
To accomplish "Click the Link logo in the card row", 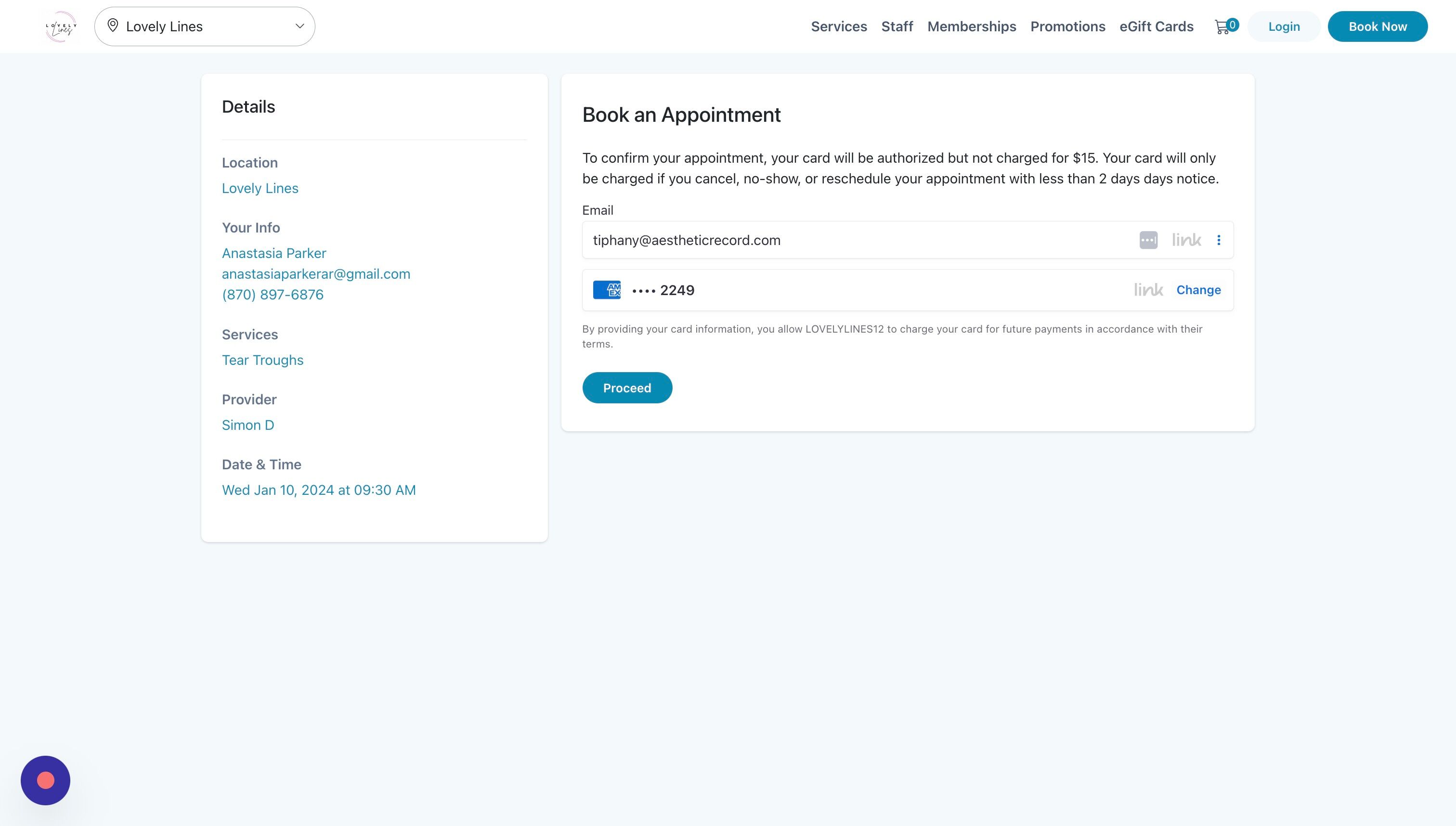I will point(1148,290).
